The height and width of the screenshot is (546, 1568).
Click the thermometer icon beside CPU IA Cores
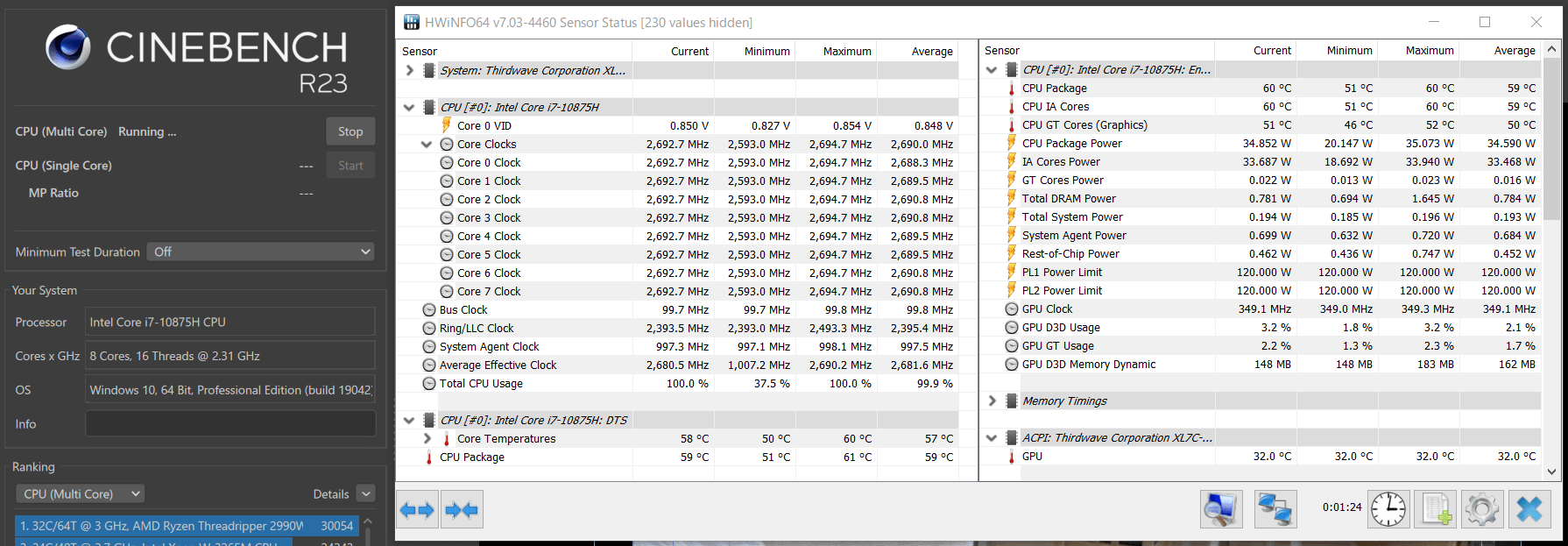1012,107
